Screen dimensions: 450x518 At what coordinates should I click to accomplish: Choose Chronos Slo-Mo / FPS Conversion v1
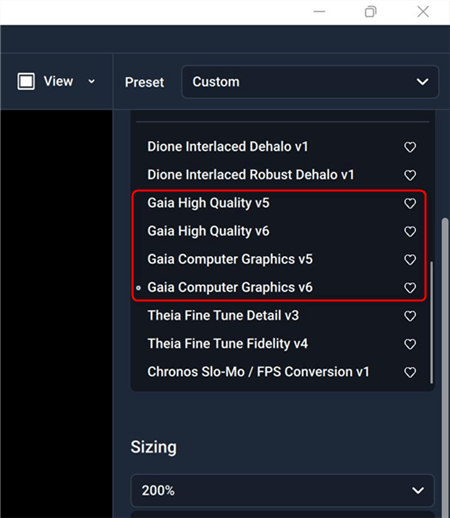tap(258, 372)
